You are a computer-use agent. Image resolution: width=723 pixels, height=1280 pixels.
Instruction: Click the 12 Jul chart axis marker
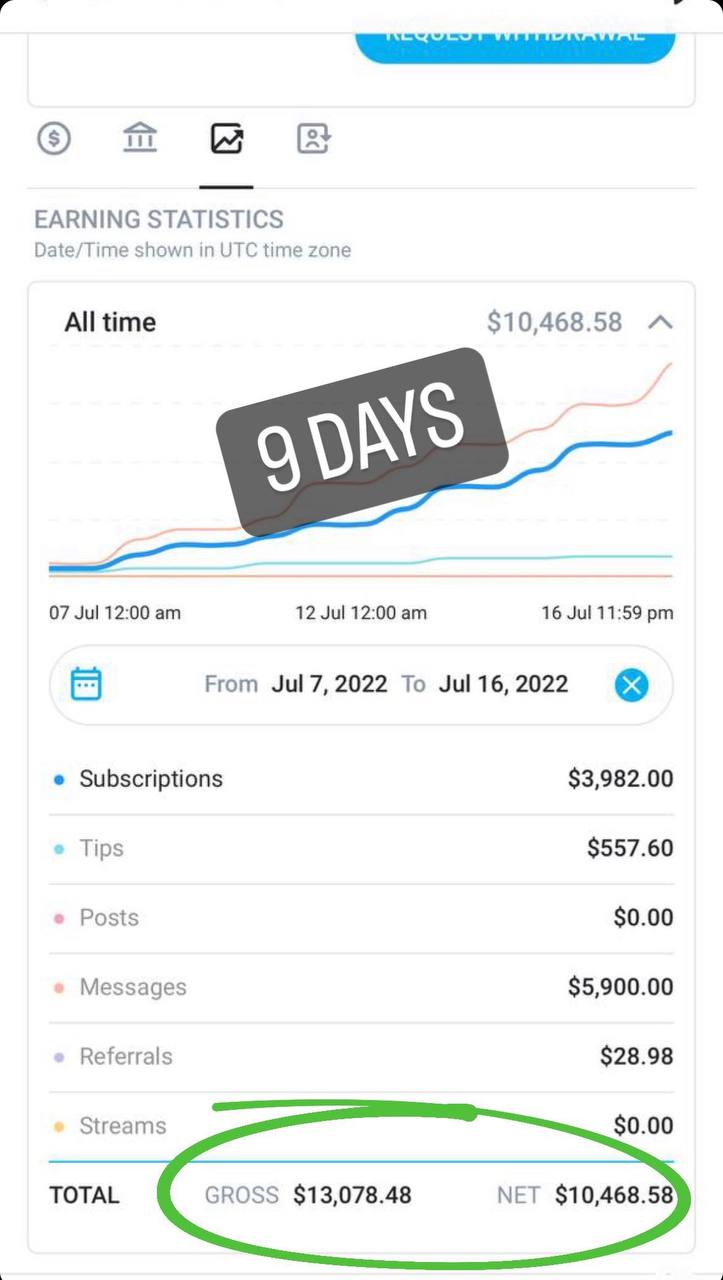(360, 613)
